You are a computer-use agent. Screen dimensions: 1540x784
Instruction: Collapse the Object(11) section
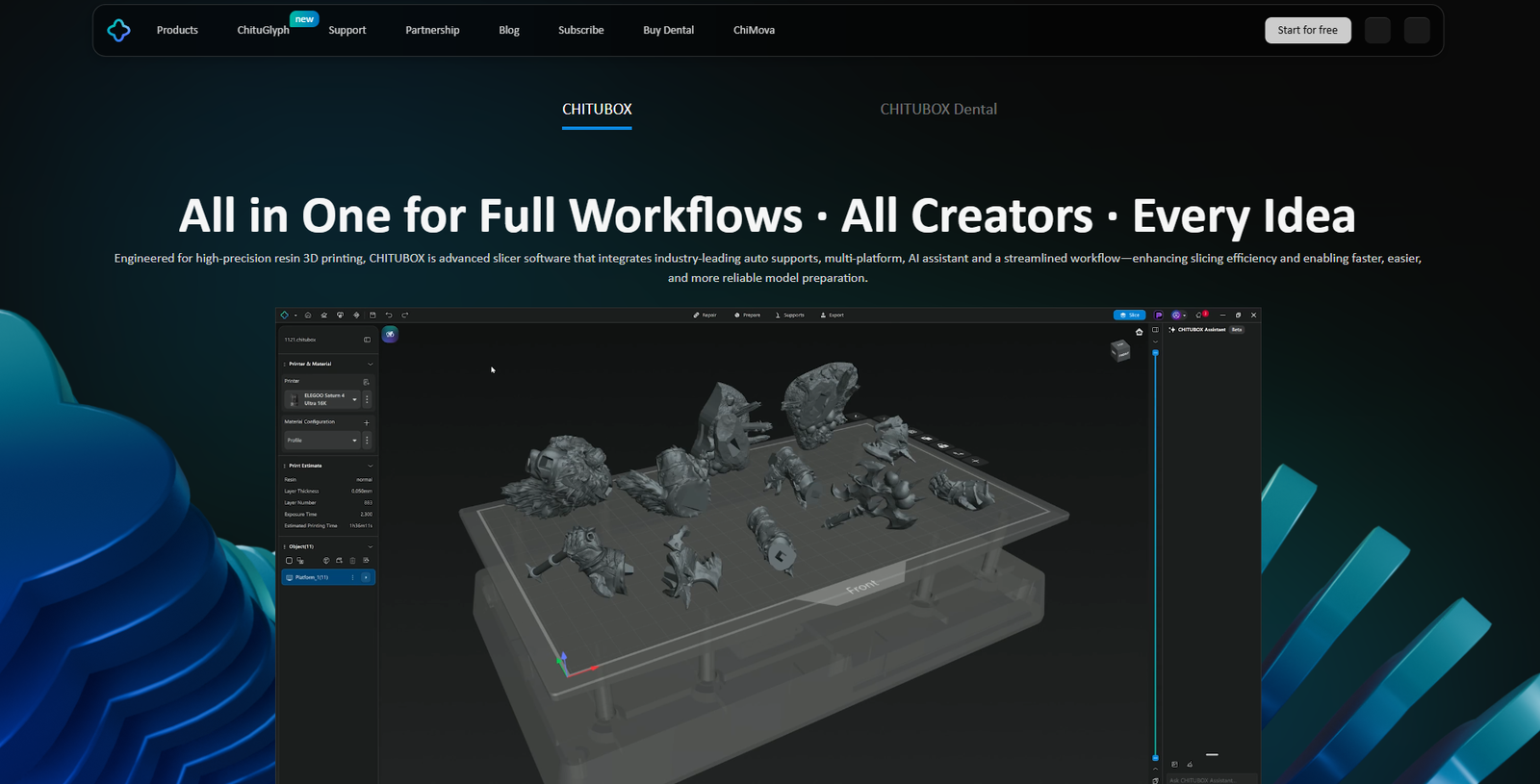click(371, 546)
